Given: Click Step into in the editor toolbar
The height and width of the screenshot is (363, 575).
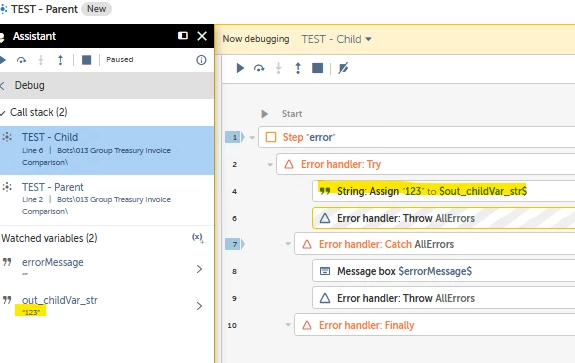Looking at the screenshot, I should (x=279, y=68).
